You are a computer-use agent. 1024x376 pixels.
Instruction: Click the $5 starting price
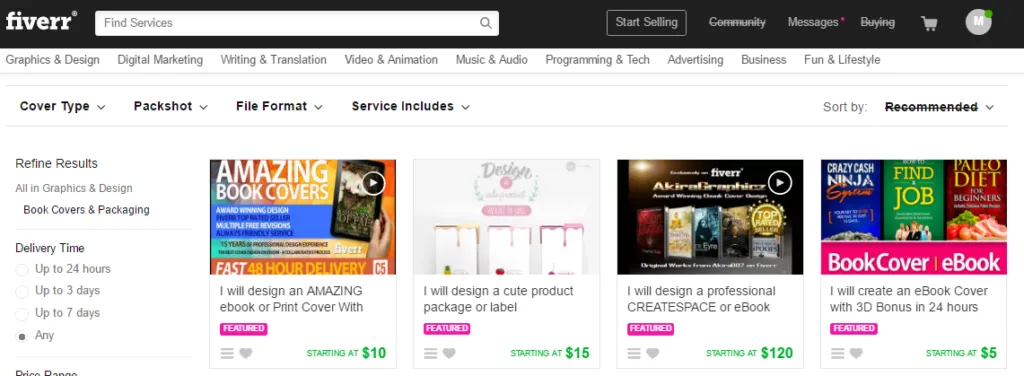tap(989, 353)
